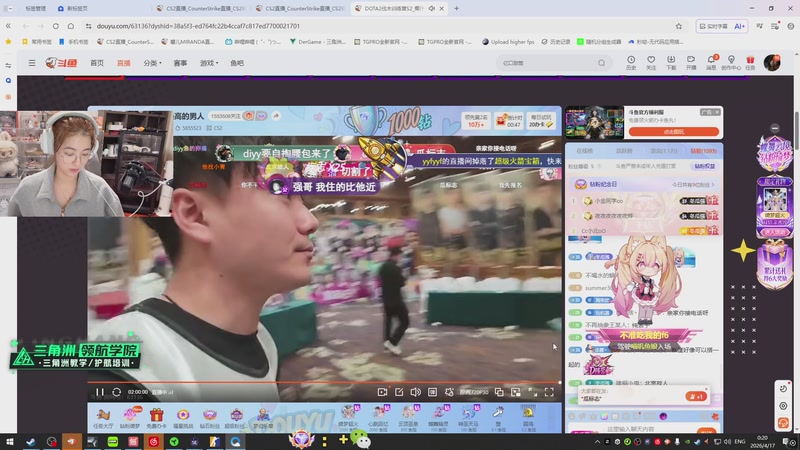Image resolution: width=800 pixels, height=450 pixels.
Task: Open the 实时字幕 browser button
Action: (x=714, y=26)
